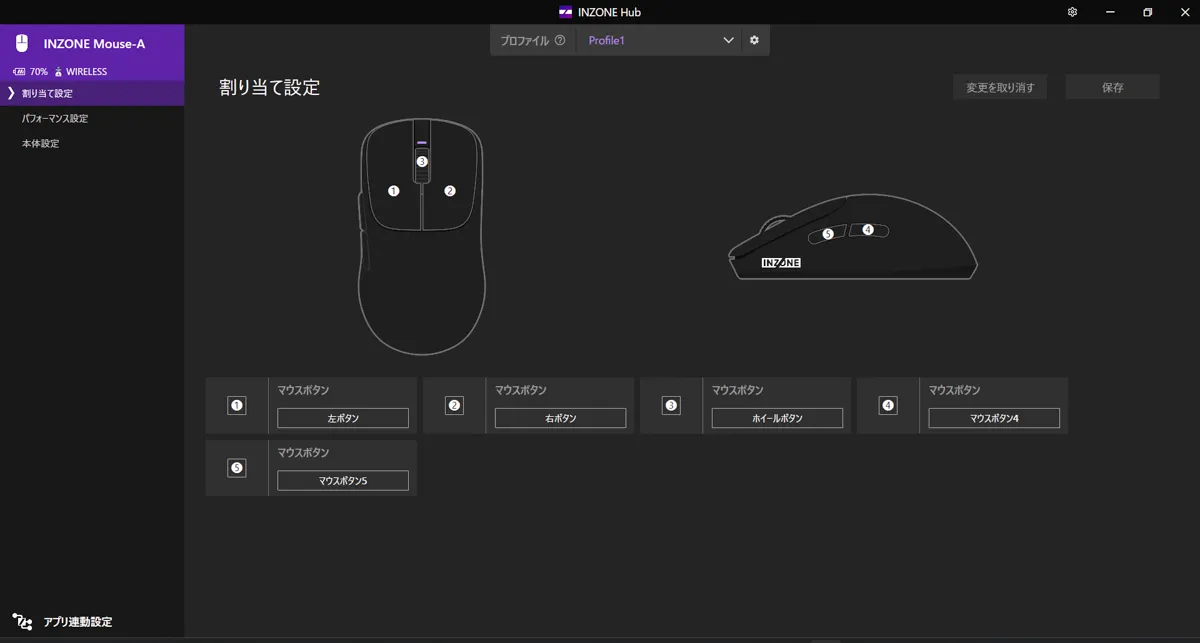Open the Profile1 dropdown
The width and height of the screenshot is (1200, 643).
(659, 41)
